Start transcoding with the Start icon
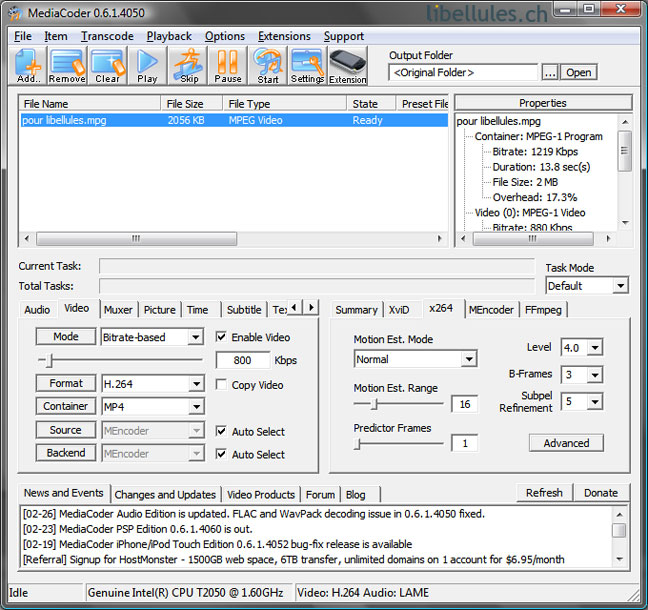The height and width of the screenshot is (610, 648). tap(268, 66)
